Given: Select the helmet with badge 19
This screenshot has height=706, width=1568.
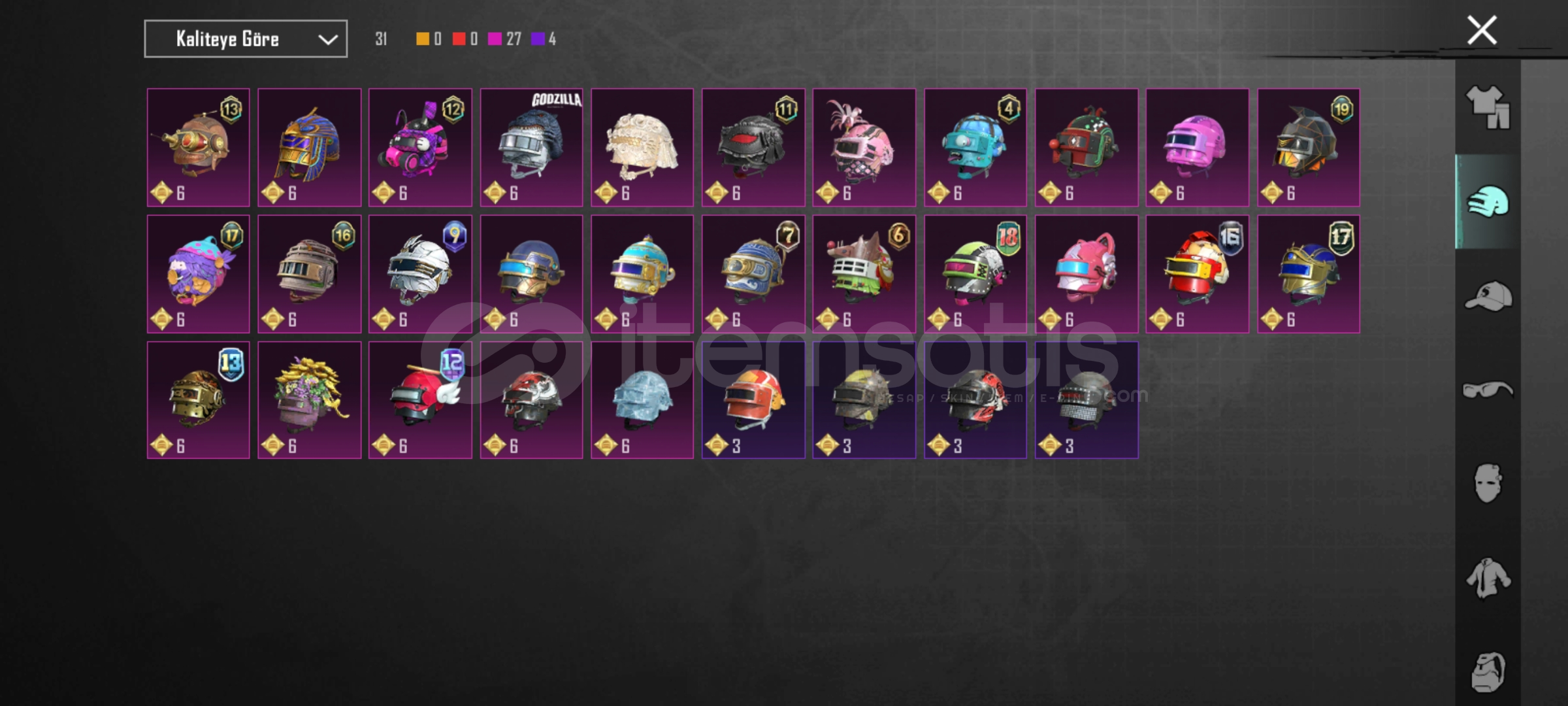Looking at the screenshot, I should pyautogui.click(x=1309, y=148).
